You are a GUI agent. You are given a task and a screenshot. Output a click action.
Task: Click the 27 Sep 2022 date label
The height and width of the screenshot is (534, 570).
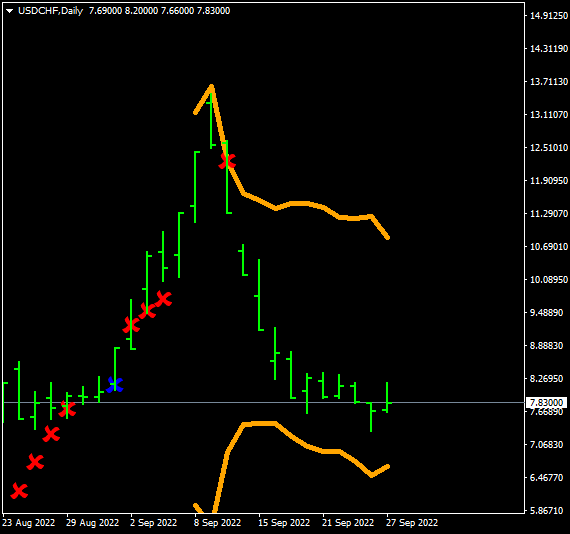click(x=412, y=523)
